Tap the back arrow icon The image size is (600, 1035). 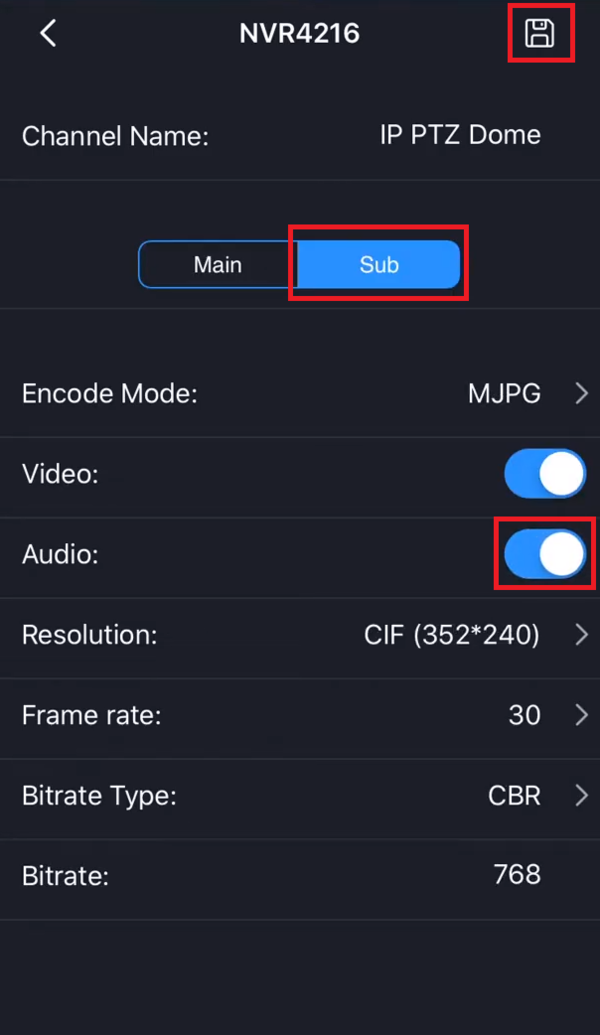[x=47, y=33]
